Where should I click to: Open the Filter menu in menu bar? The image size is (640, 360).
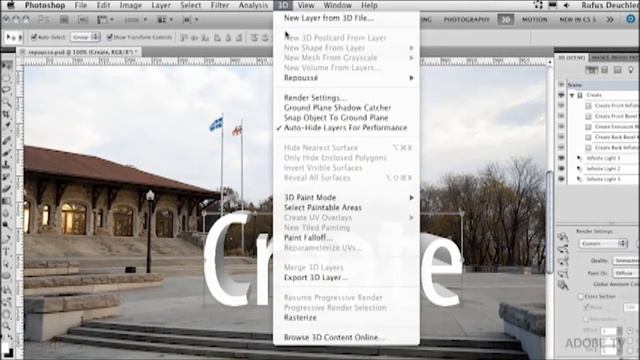click(x=220, y=5)
